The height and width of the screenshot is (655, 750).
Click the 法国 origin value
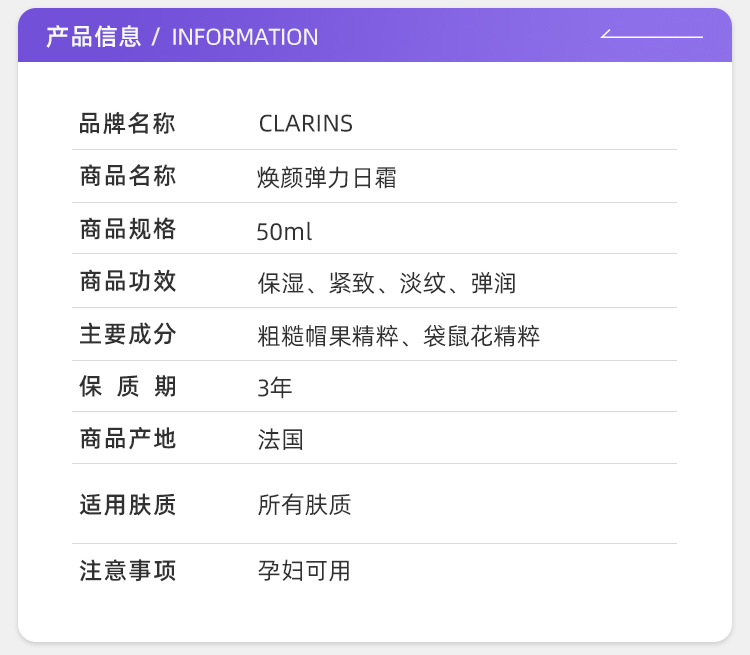pos(281,440)
